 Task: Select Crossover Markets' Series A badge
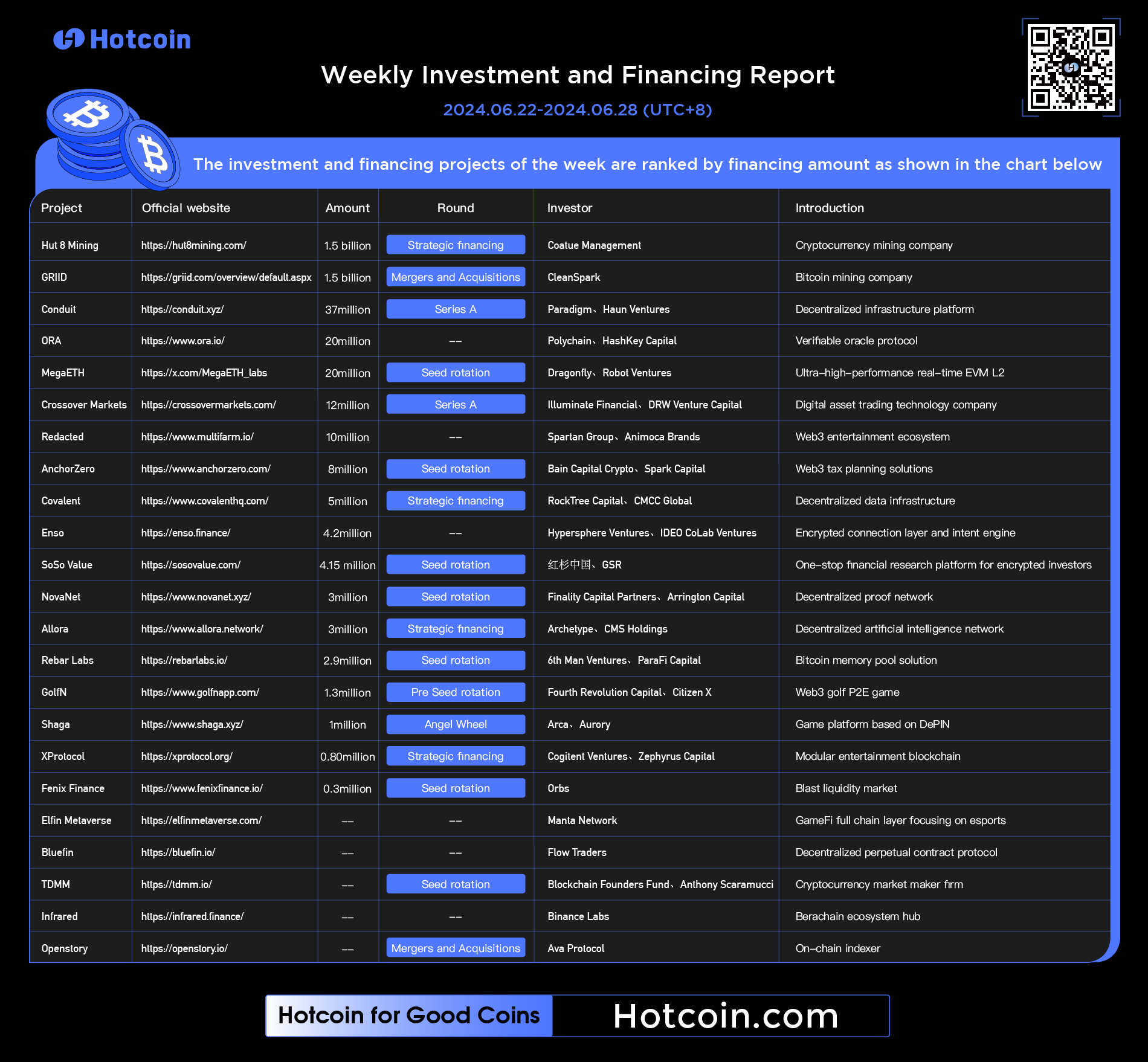[x=456, y=404]
